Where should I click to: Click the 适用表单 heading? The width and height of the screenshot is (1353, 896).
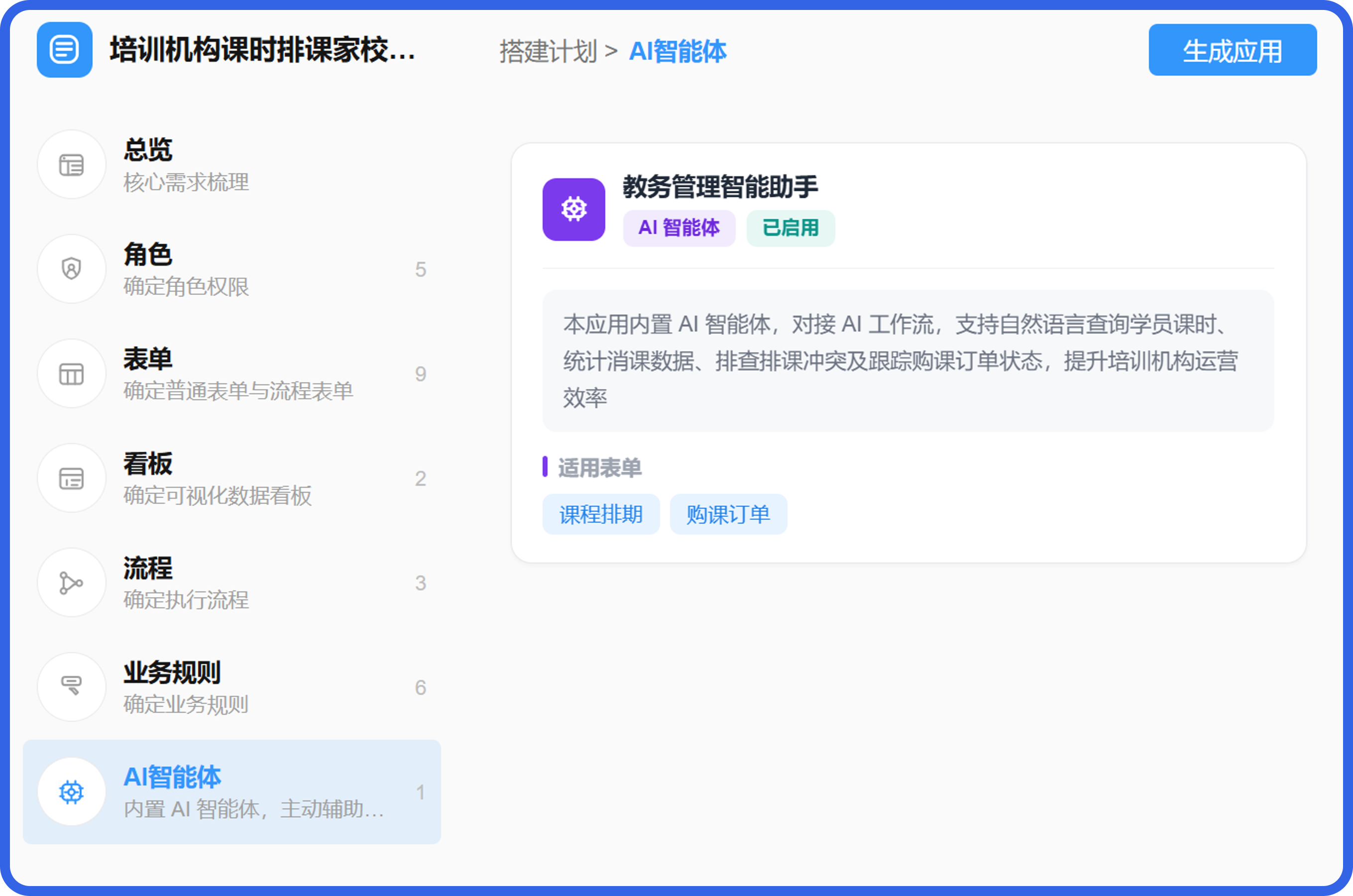600,468
